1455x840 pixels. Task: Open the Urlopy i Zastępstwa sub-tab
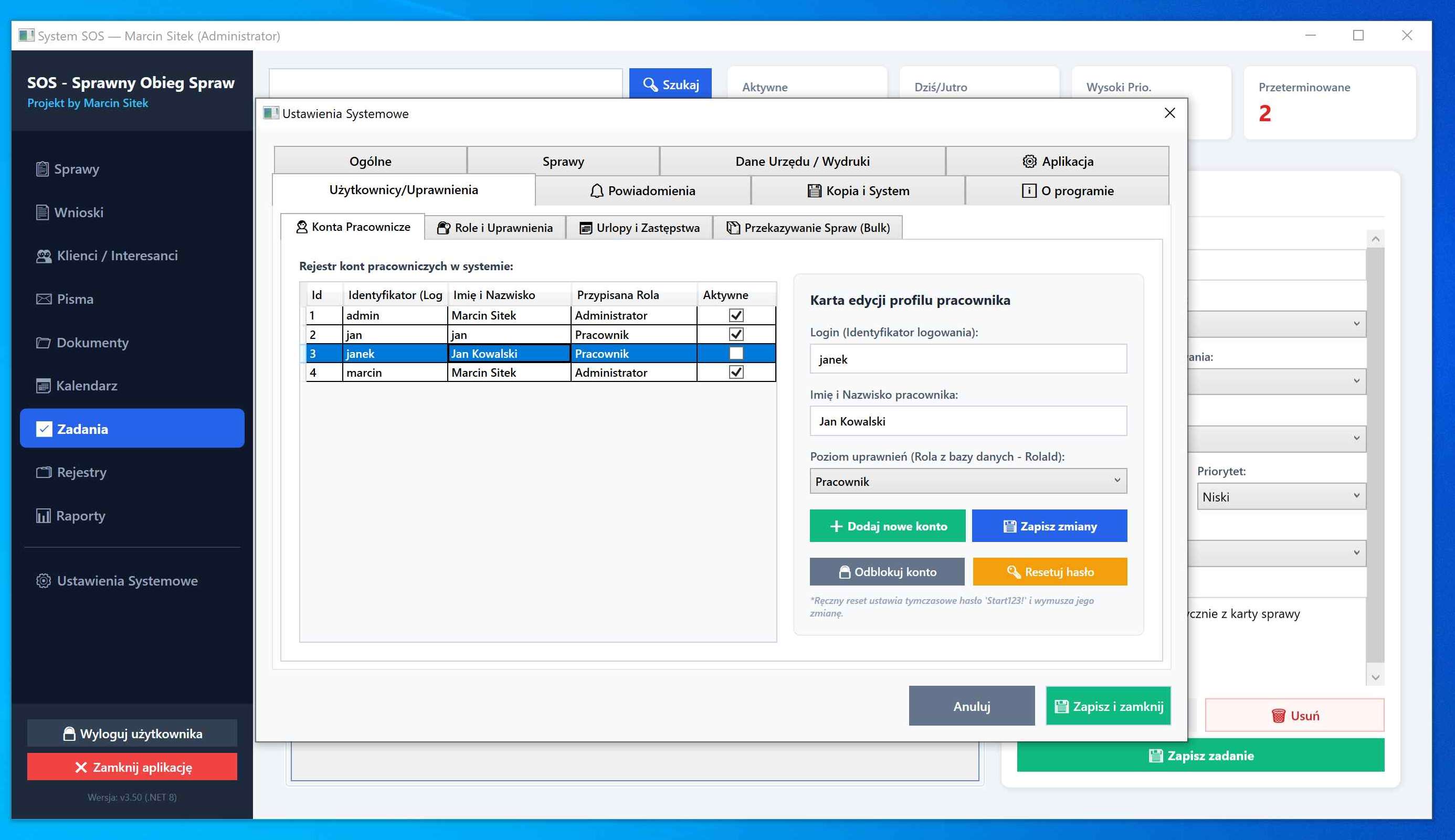point(639,227)
